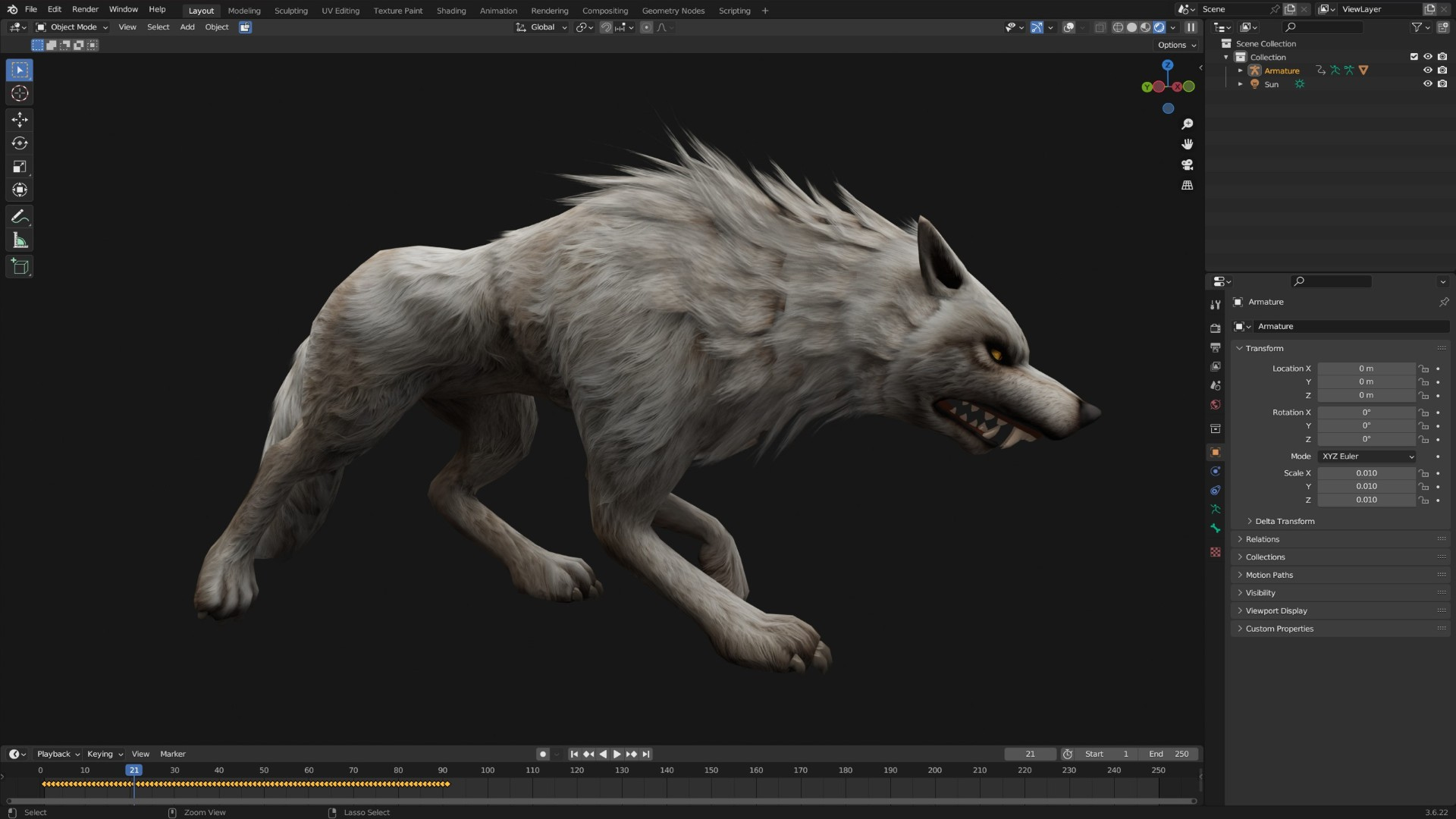Image resolution: width=1456 pixels, height=819 pixels.
Task: Click the play animation button
Action: tap(617, 754)
